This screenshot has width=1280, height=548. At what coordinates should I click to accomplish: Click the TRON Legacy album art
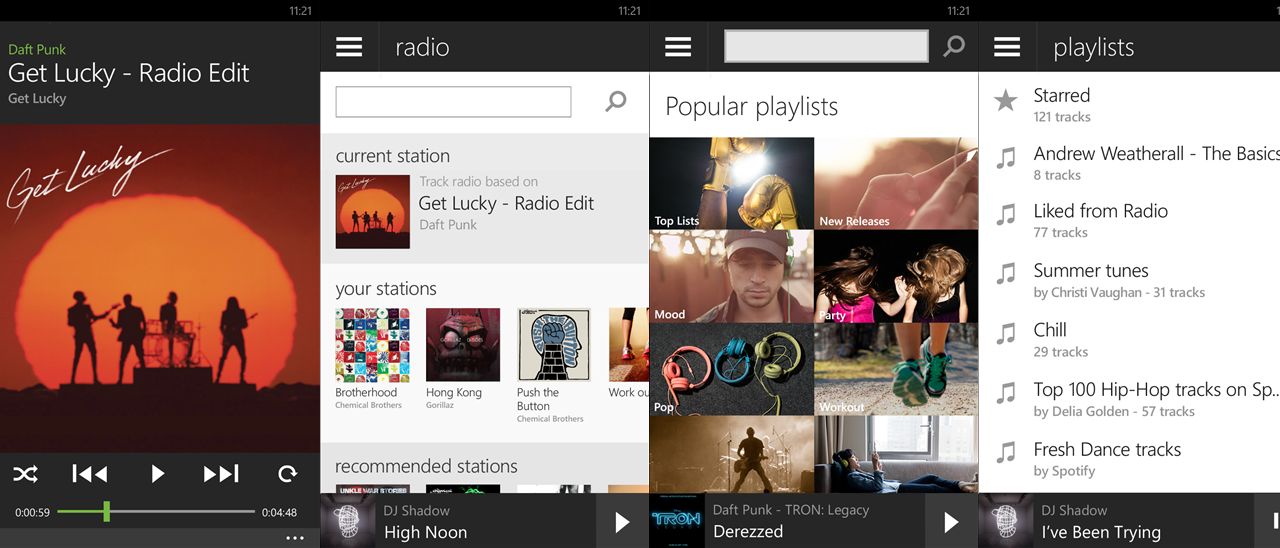[x=677, y=520]
